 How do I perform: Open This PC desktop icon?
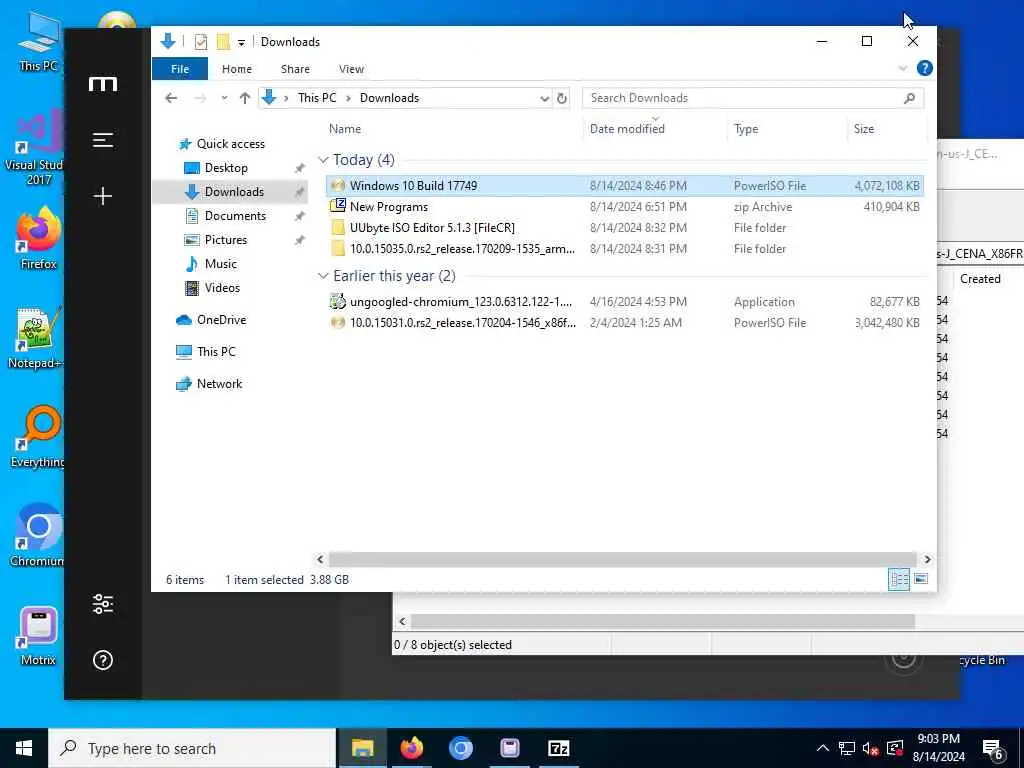click(x=38, y=43)
